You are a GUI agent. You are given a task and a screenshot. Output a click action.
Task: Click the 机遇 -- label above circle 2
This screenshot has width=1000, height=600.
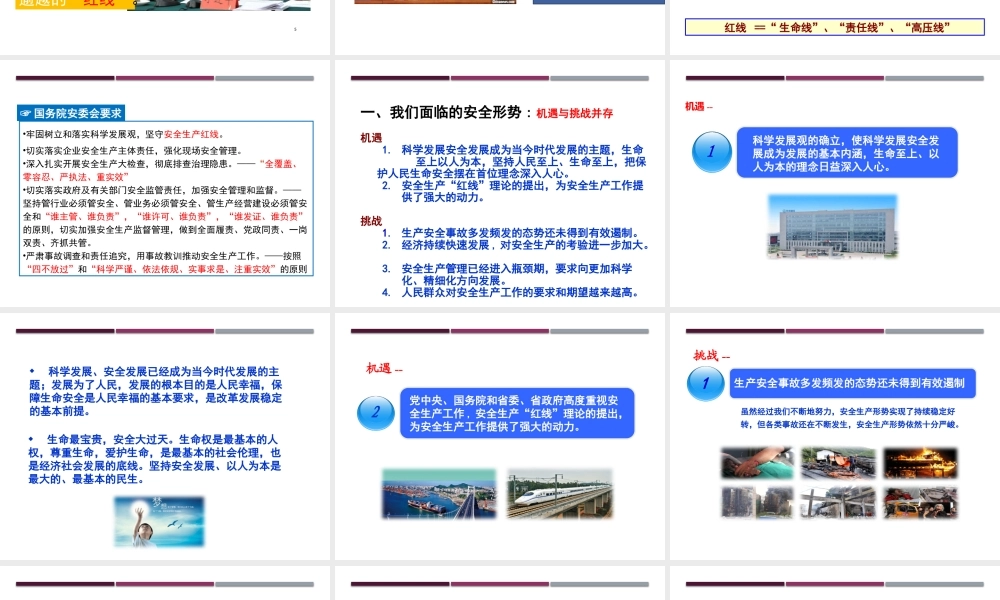(384, 369)
